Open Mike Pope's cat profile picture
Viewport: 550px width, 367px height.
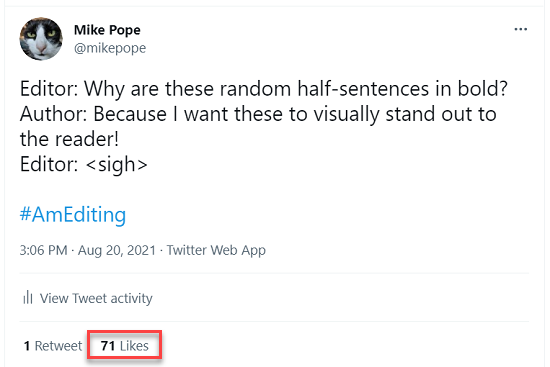click(x=41, y=39)
